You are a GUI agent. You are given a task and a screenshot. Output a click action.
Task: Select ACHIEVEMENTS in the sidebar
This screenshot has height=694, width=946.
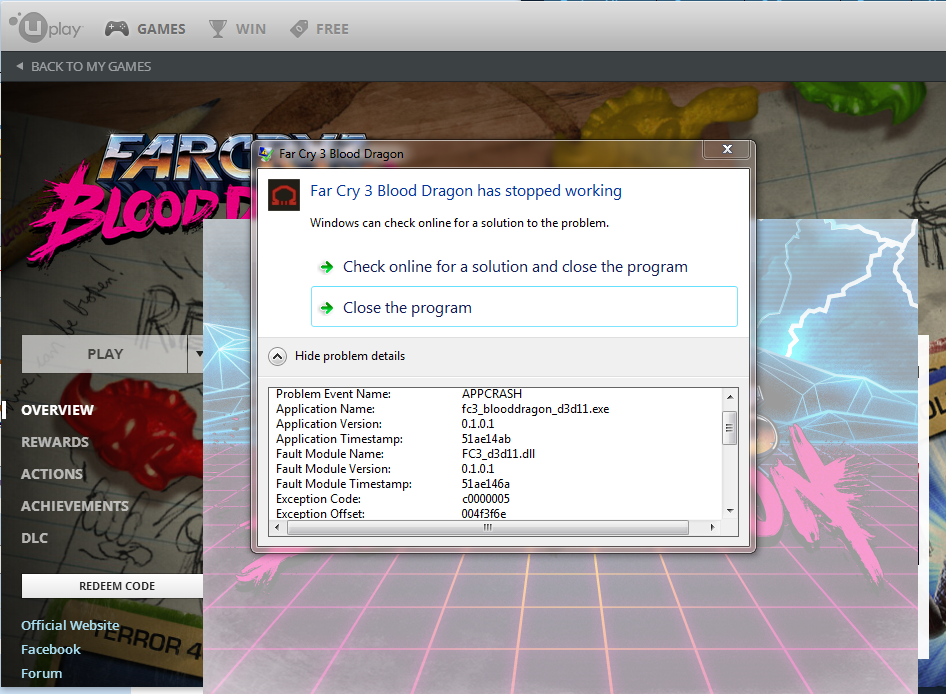tap(75, 506)
